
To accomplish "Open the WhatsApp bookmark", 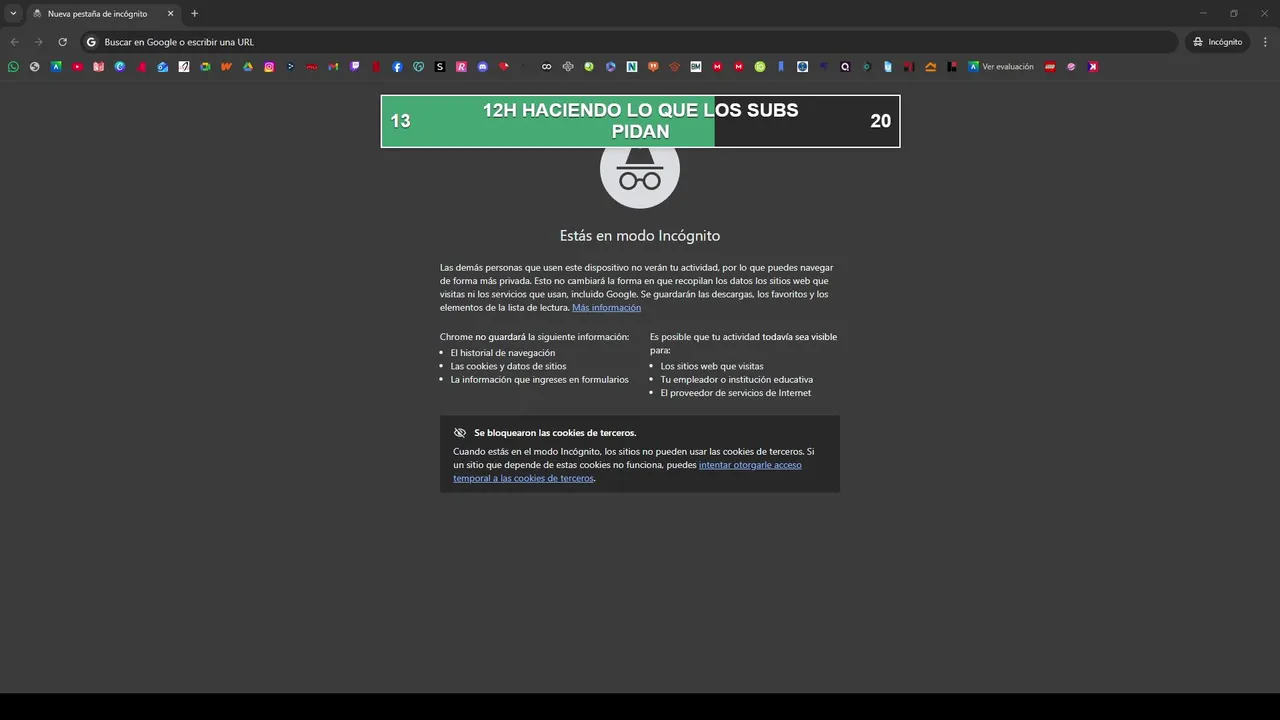I will (x=13, y=67).
